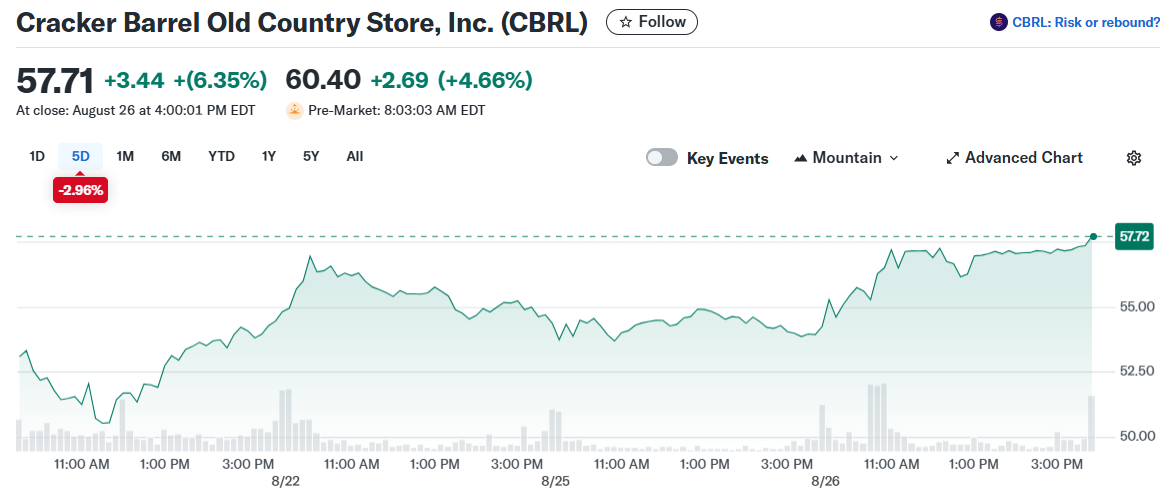Click the star icon in Follow button

tap(625, 22)
